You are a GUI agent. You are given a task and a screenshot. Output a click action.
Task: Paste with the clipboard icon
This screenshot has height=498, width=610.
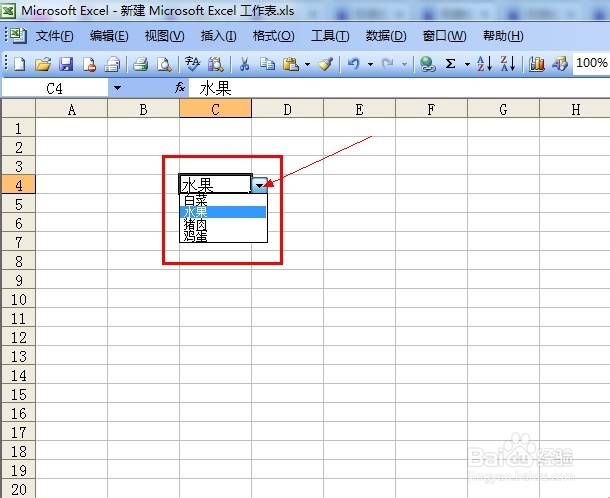tap(291, 64)
